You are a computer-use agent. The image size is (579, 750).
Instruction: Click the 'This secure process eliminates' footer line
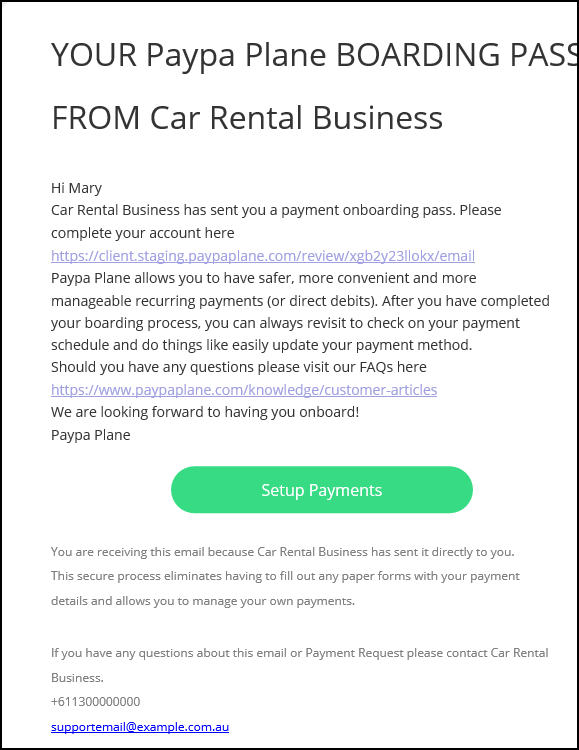click(285, 576)
